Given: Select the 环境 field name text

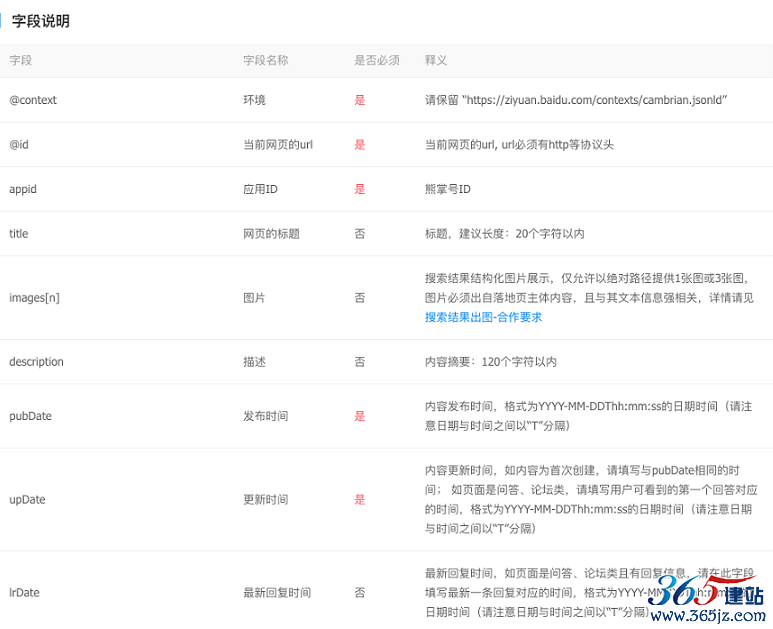Looking at the screenshot, I should tap(254, 100).
